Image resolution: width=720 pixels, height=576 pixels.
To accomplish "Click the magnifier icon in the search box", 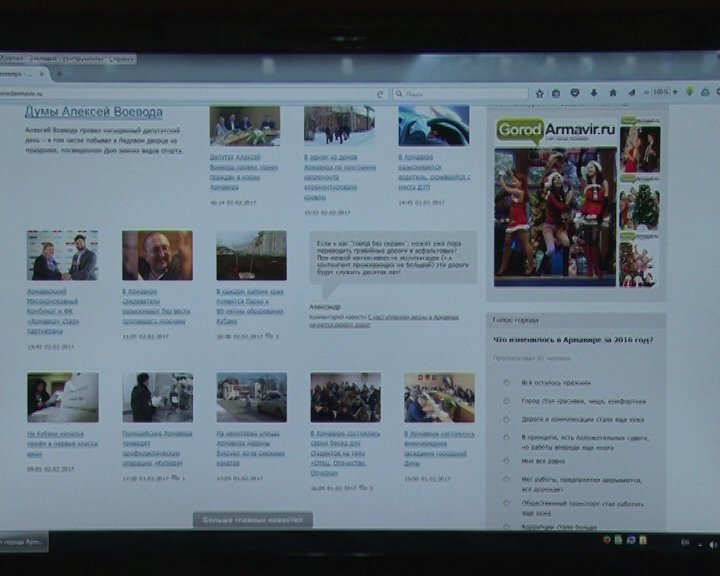I will coord(399,94).
